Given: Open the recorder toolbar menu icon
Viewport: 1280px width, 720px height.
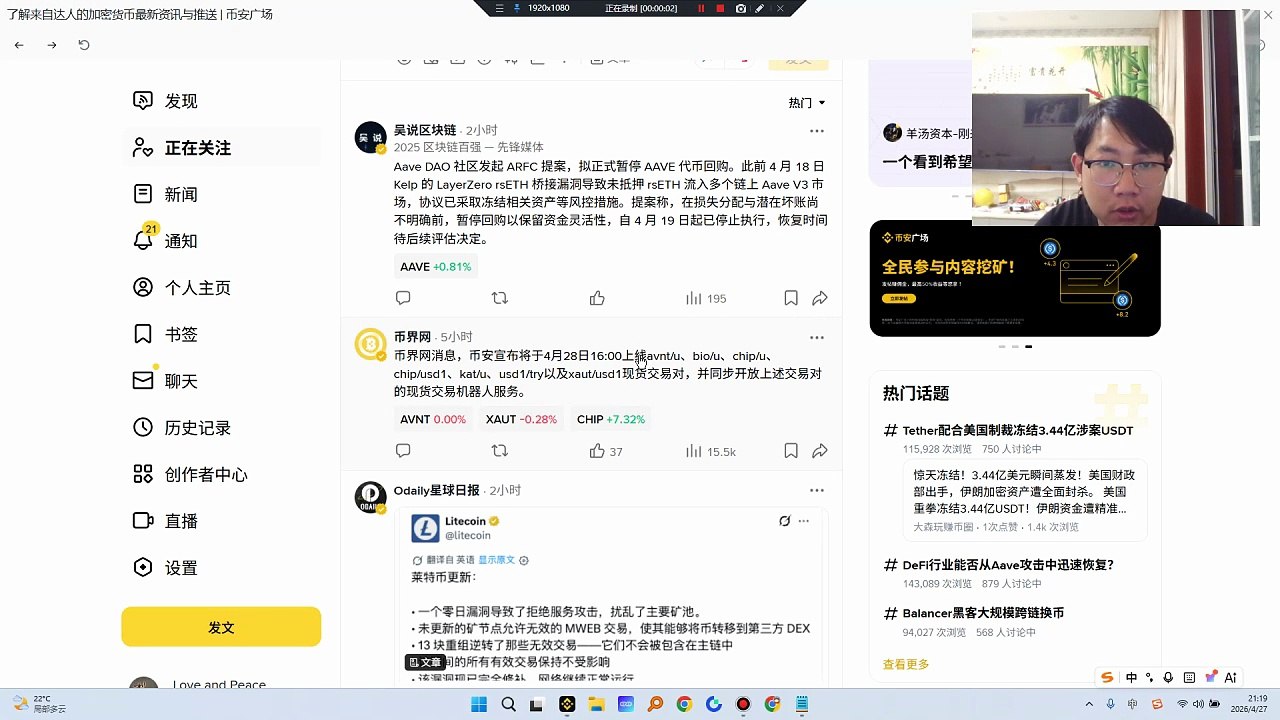Looking at the screenshot, I should point(499,8).
